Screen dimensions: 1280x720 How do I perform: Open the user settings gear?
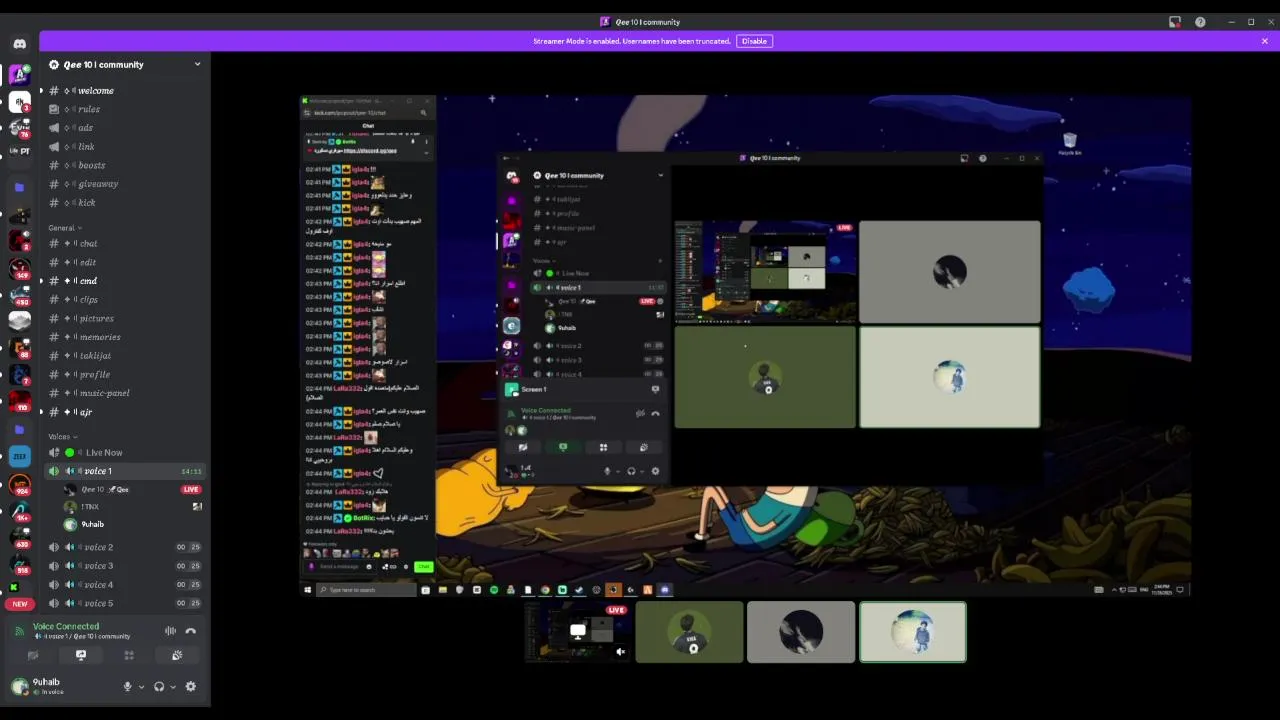190,687
